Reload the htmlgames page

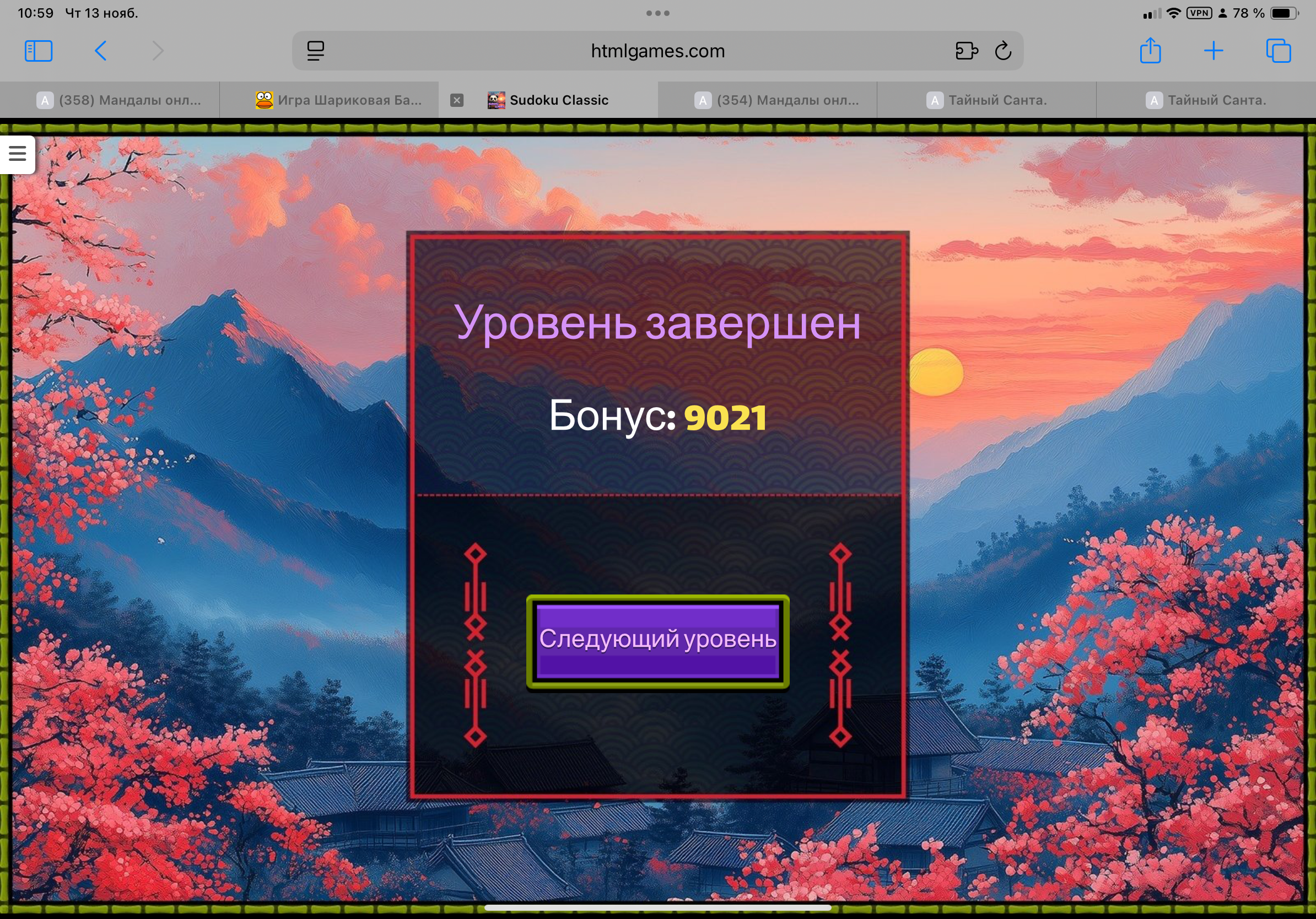[x=1003, y=51]
